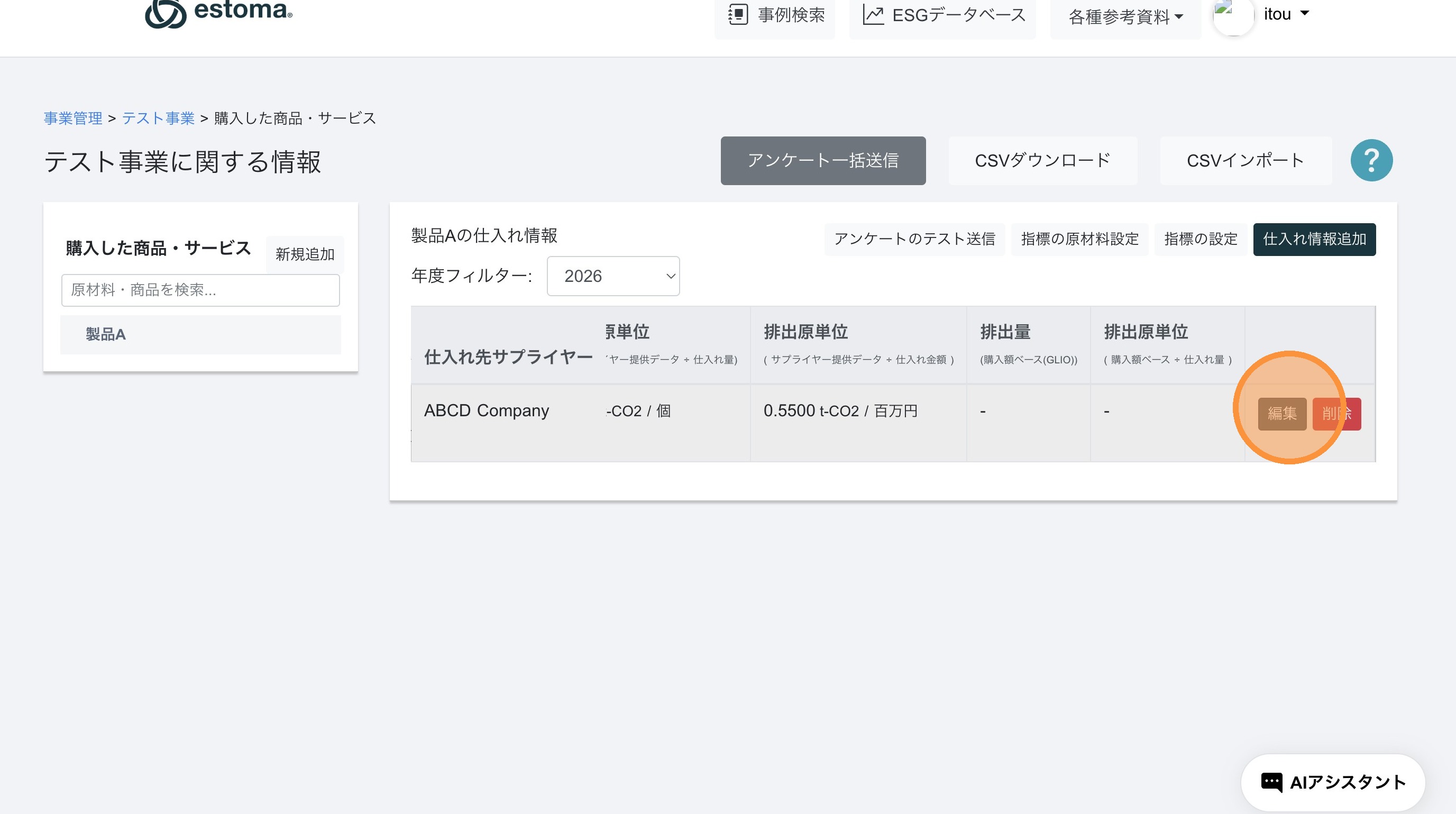Image resolution: width=1456 pixels, height=814 pixels.
Task: Click 削除 for ABCD Company row
Action: pos(1337,414)
